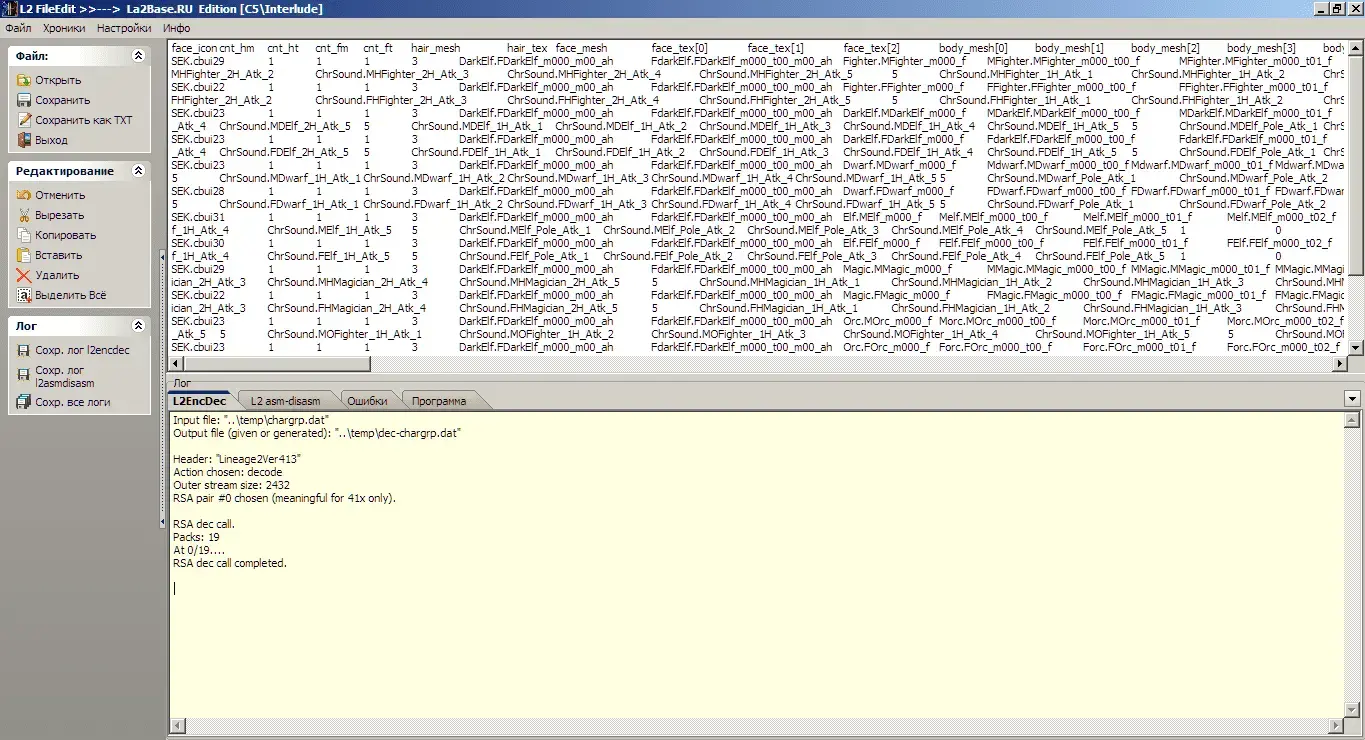Screen dimensions: 1365x740
Task: Click the Outer stream size: 2432 line
Action: (x=232, y=485)
